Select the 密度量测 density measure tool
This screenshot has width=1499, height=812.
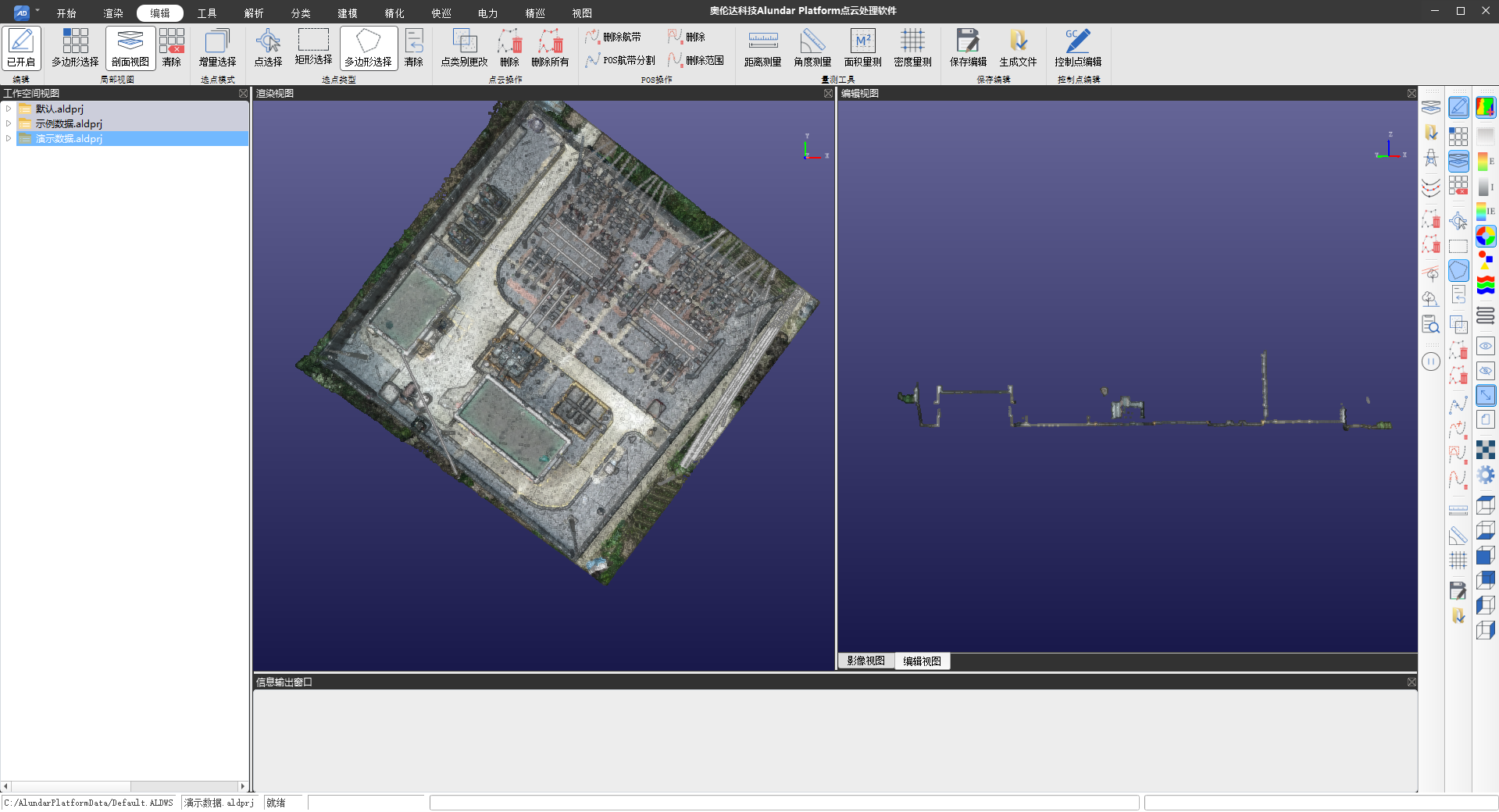coord(912,48)
